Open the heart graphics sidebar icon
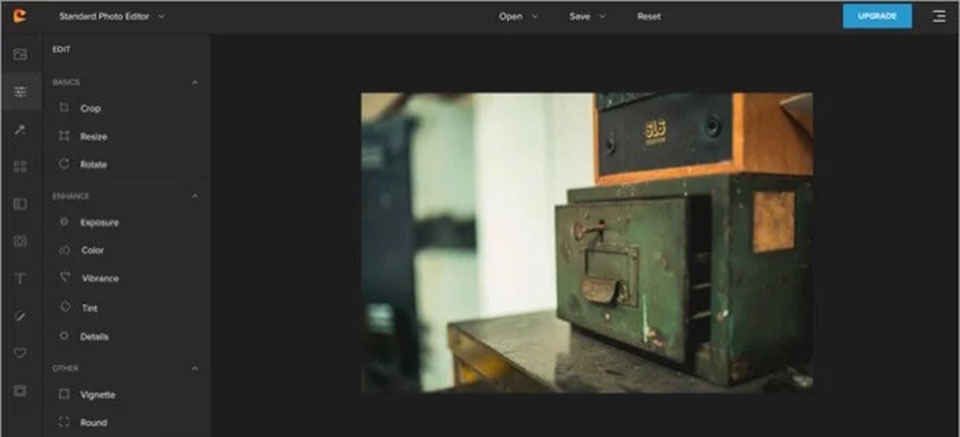960x437 pixels. coord(20,353)
